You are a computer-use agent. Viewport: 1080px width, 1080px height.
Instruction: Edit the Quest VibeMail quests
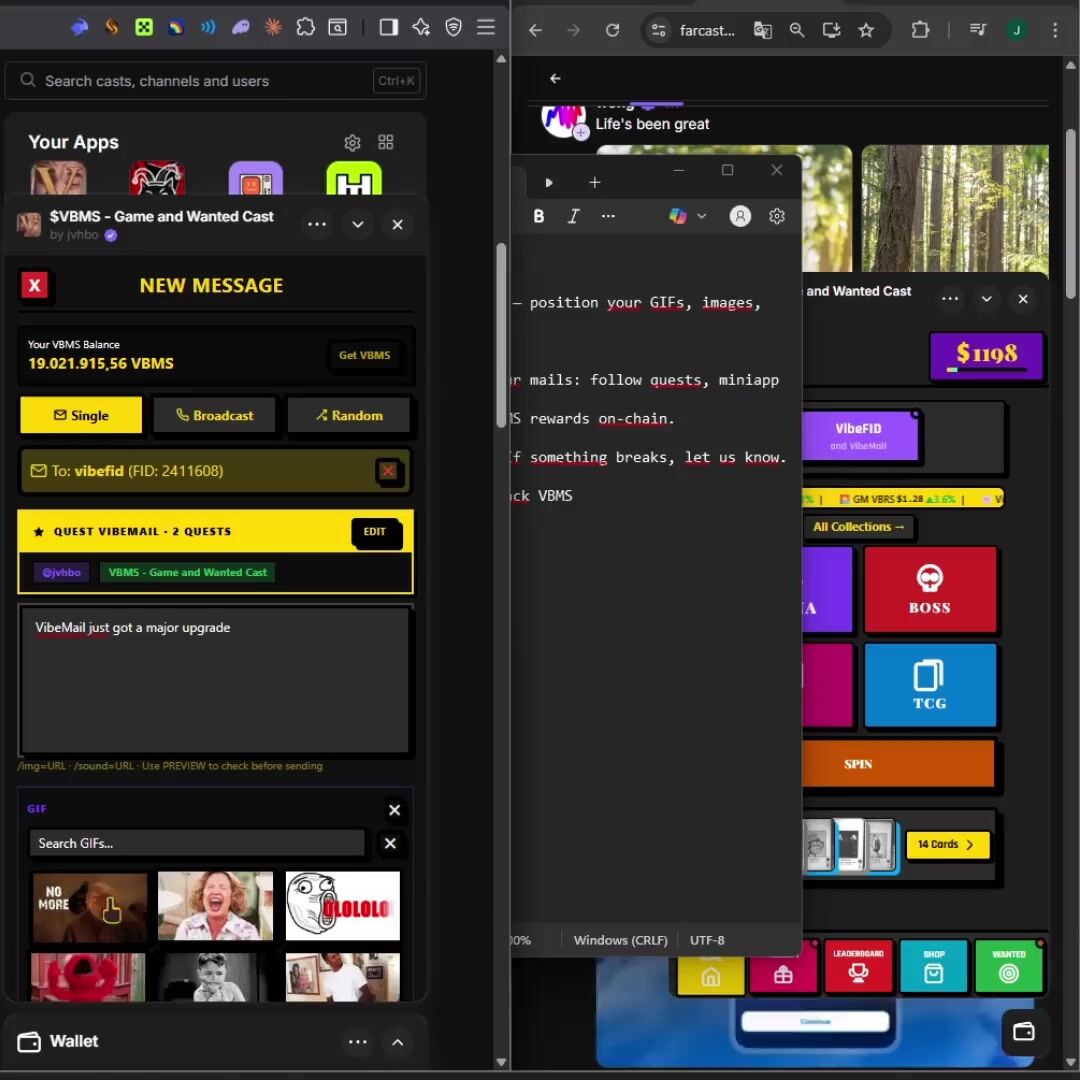coord(375,532)
